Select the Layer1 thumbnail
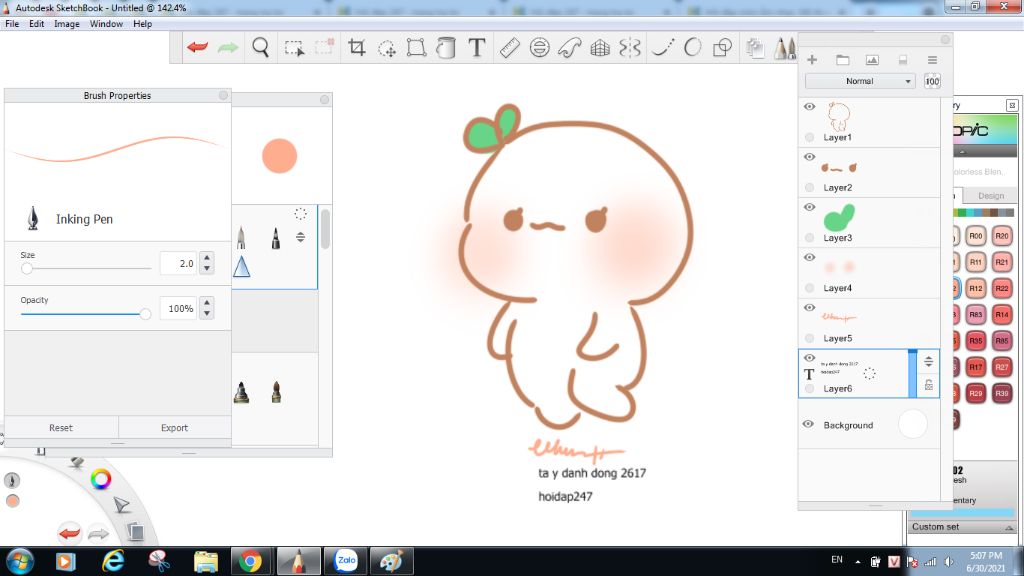1024x576 pixels. tap(839, 117)
